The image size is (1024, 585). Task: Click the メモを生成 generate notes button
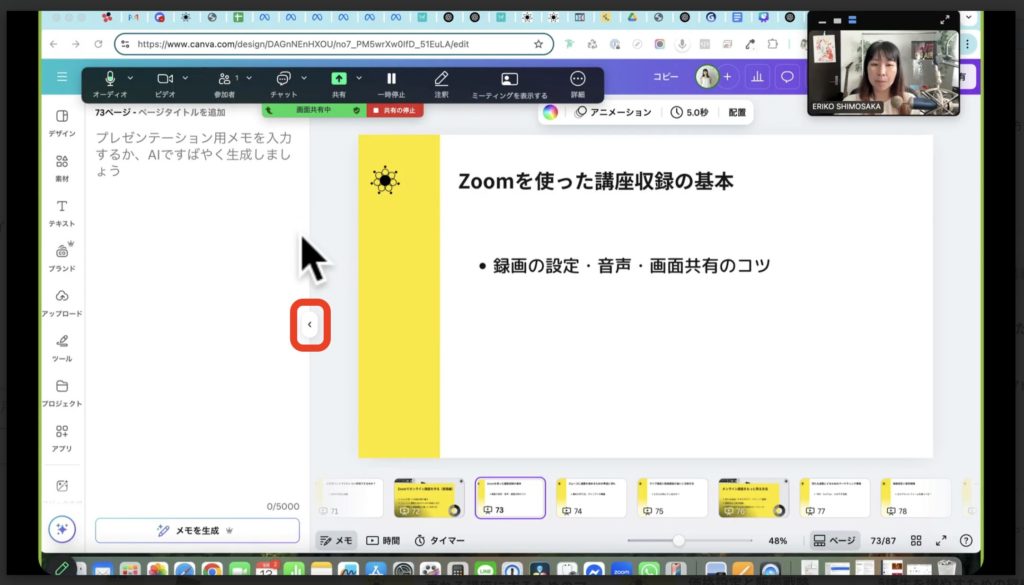(x=197, y=529)
